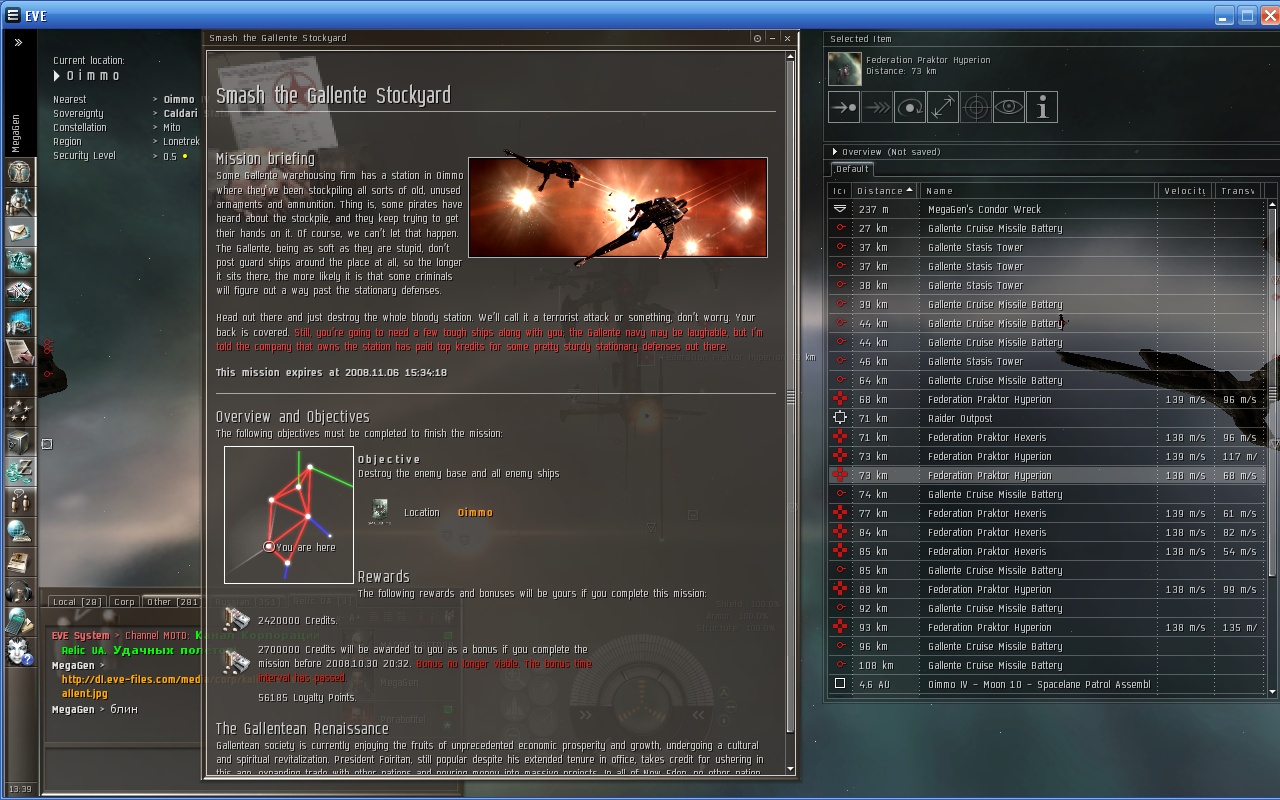Screen dimensions: 1280x800
Task: Open the Overview (Not saved) triangle menu
Action: [835, 152]
